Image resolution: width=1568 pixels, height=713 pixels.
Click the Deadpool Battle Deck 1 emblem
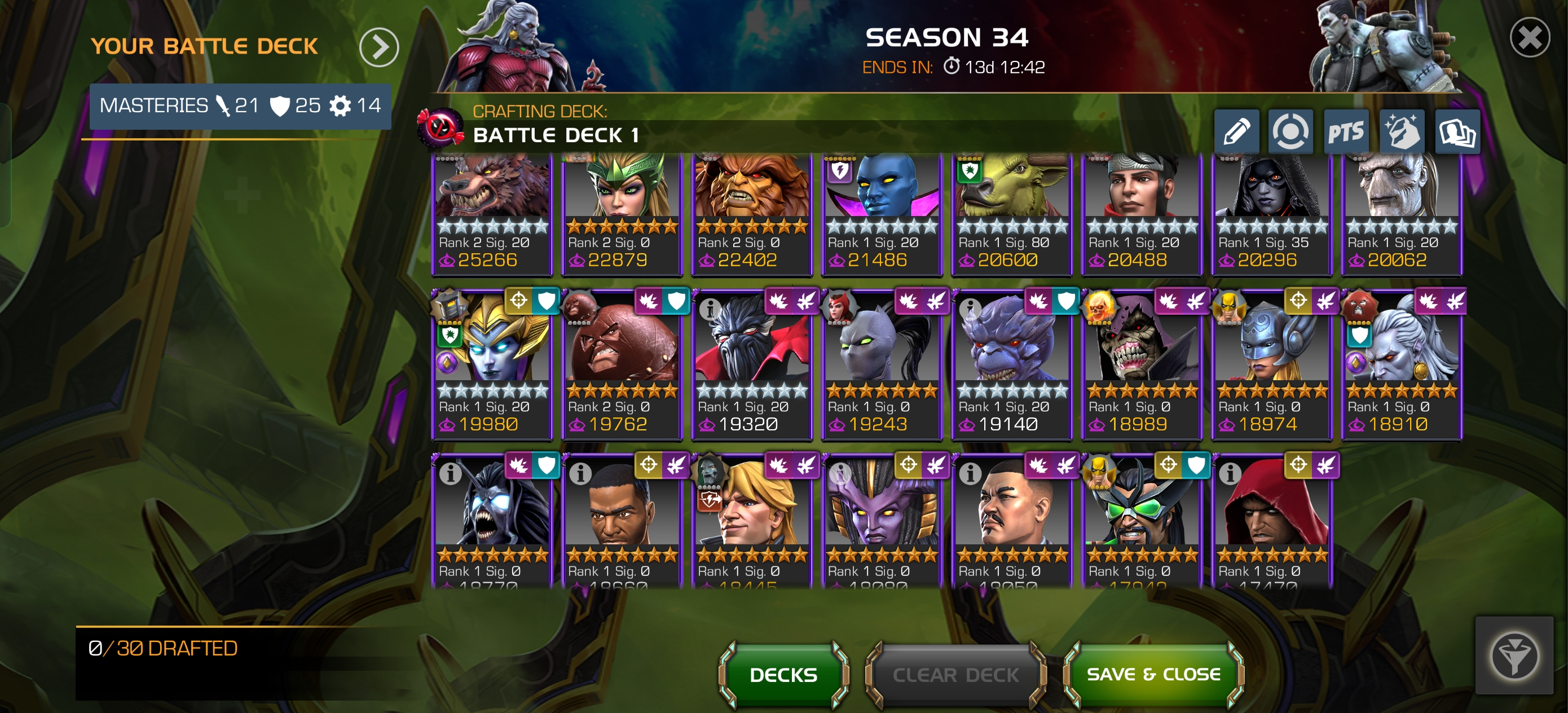pyautogui.click(x=439, y=127)
